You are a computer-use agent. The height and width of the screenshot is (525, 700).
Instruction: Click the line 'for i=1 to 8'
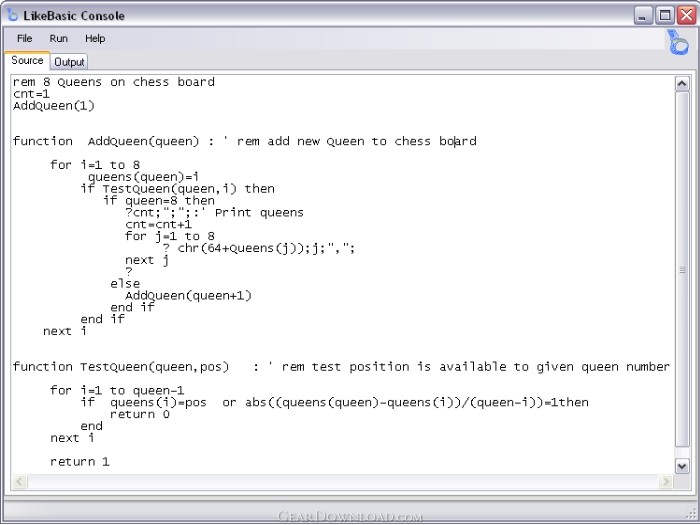95,165
